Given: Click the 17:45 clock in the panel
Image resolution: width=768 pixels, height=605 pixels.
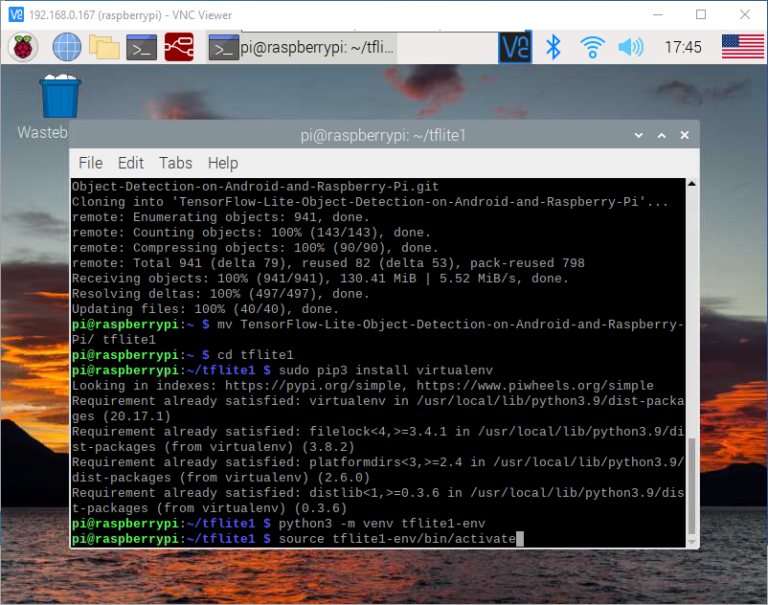Looking at the screenshot, I should 682,47.
